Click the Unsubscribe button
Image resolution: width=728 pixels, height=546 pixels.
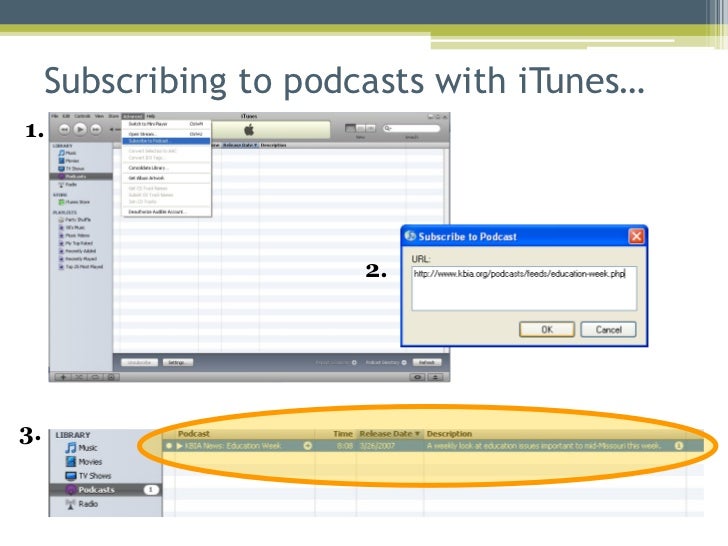(x=139, y=363)
